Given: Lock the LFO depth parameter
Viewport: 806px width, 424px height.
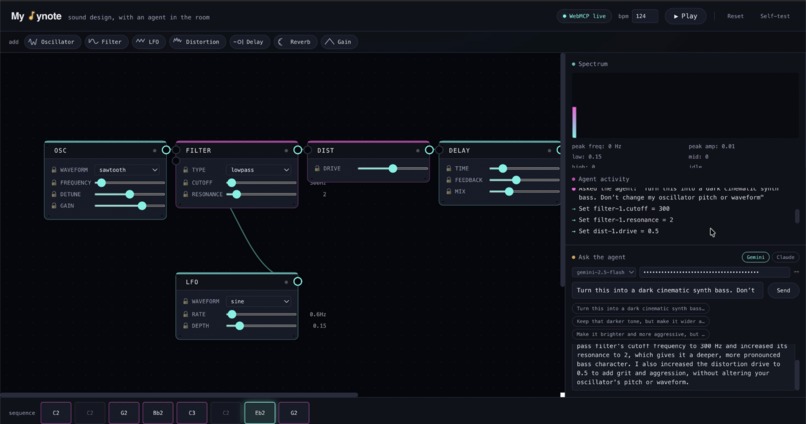Looking at the screenshot, I should 186,326.
